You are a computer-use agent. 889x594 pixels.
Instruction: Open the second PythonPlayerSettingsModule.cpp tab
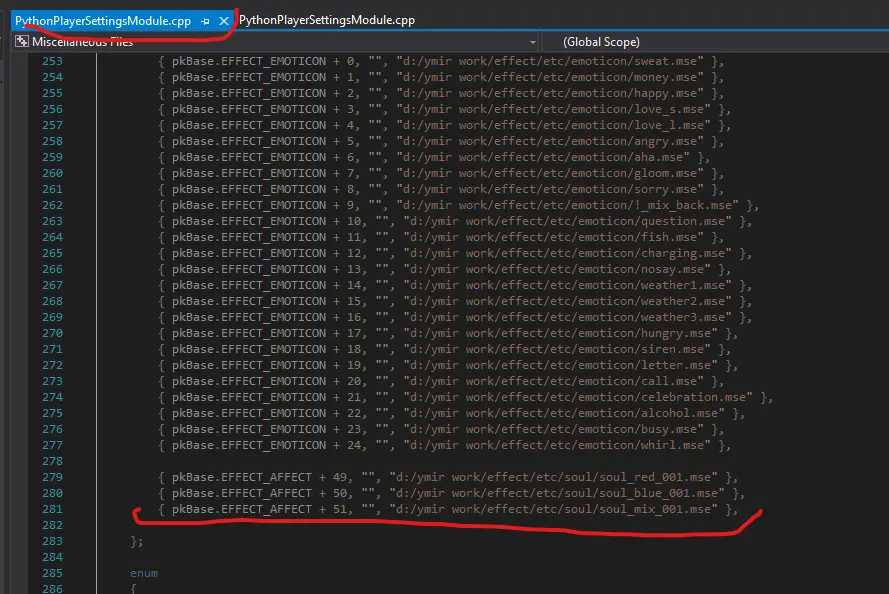pyautogui.click(x=326, y=20)
